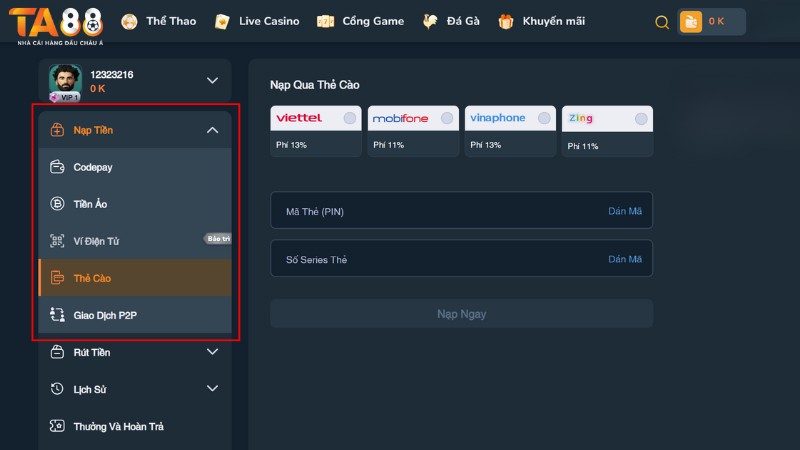The height and width of the screenshot is (450, 800).
Task: Click the vinaphone logo
Action: click(x=497, y=118)
